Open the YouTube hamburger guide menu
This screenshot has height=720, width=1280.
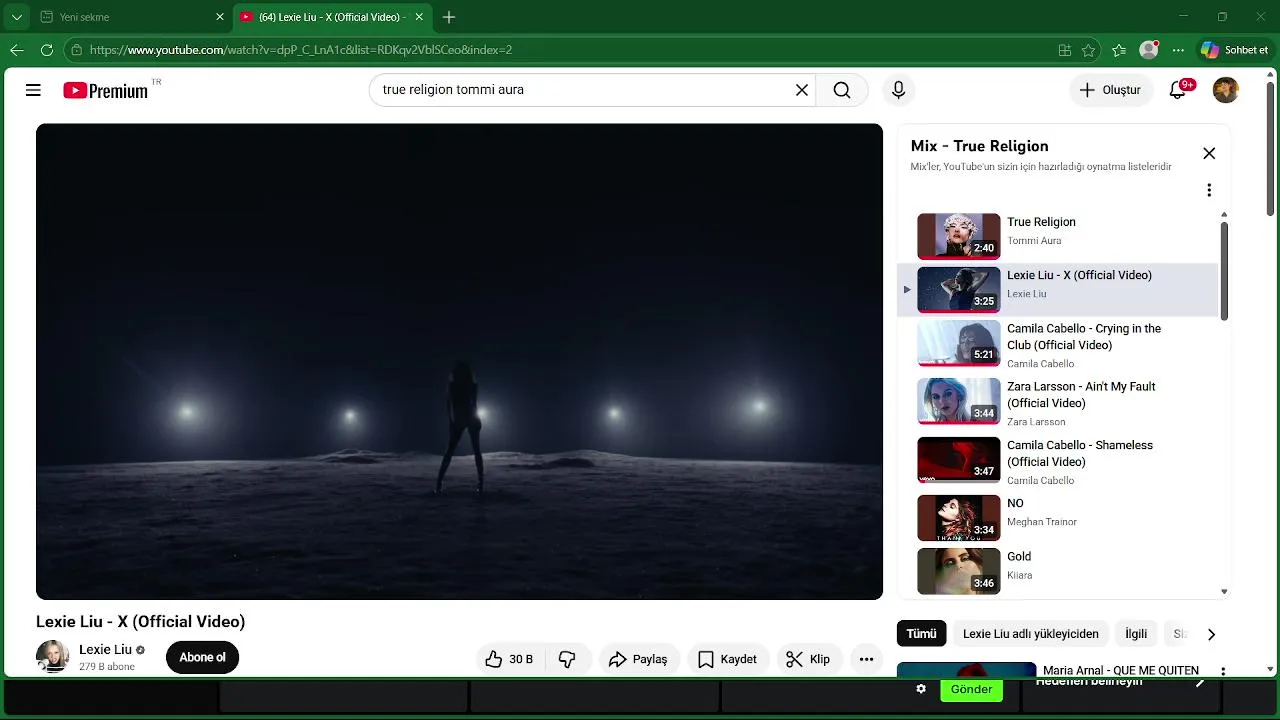click(33, 90)
